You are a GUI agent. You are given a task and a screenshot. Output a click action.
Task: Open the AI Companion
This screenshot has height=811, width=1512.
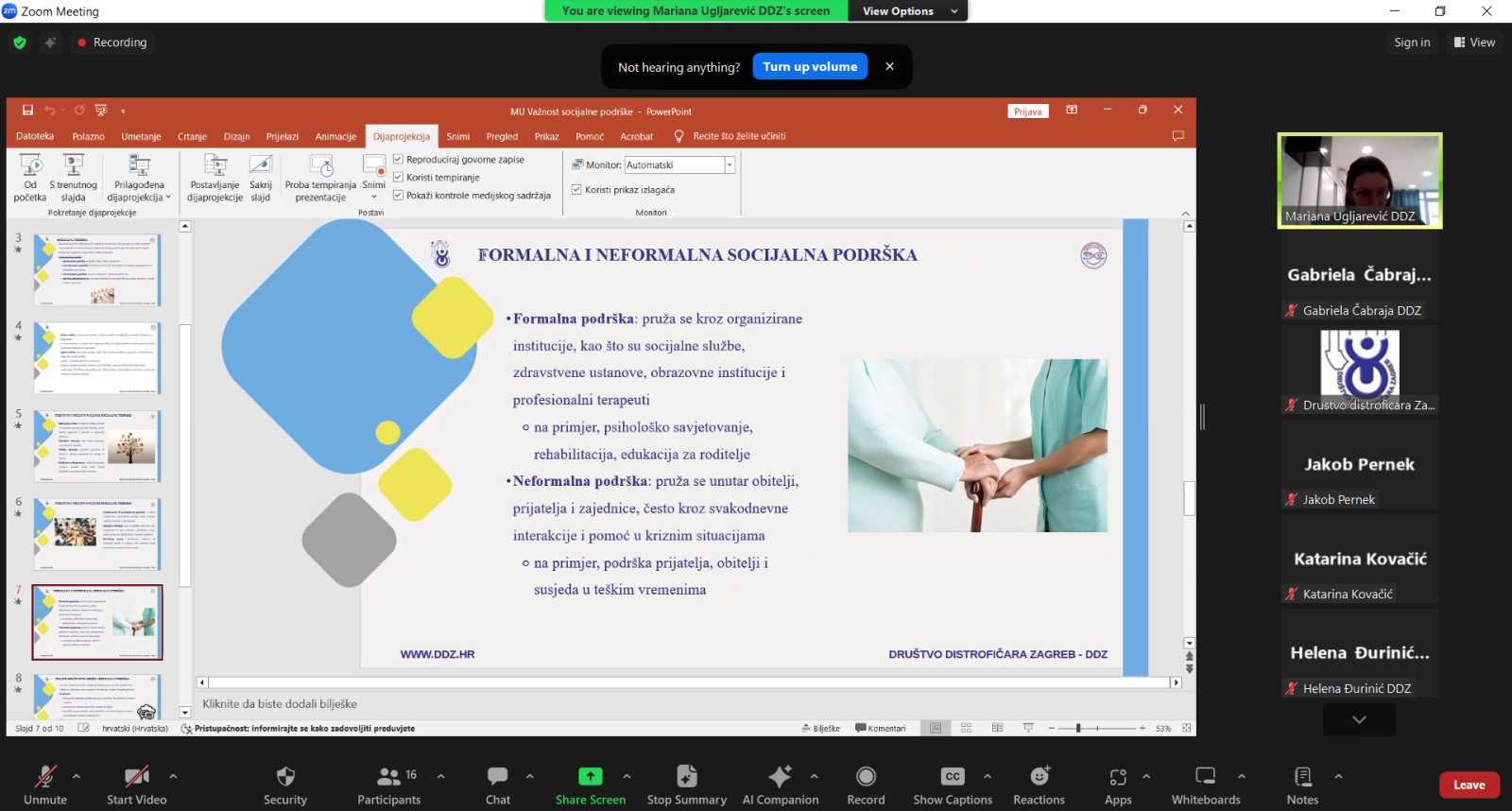click(x=780, y=777)
